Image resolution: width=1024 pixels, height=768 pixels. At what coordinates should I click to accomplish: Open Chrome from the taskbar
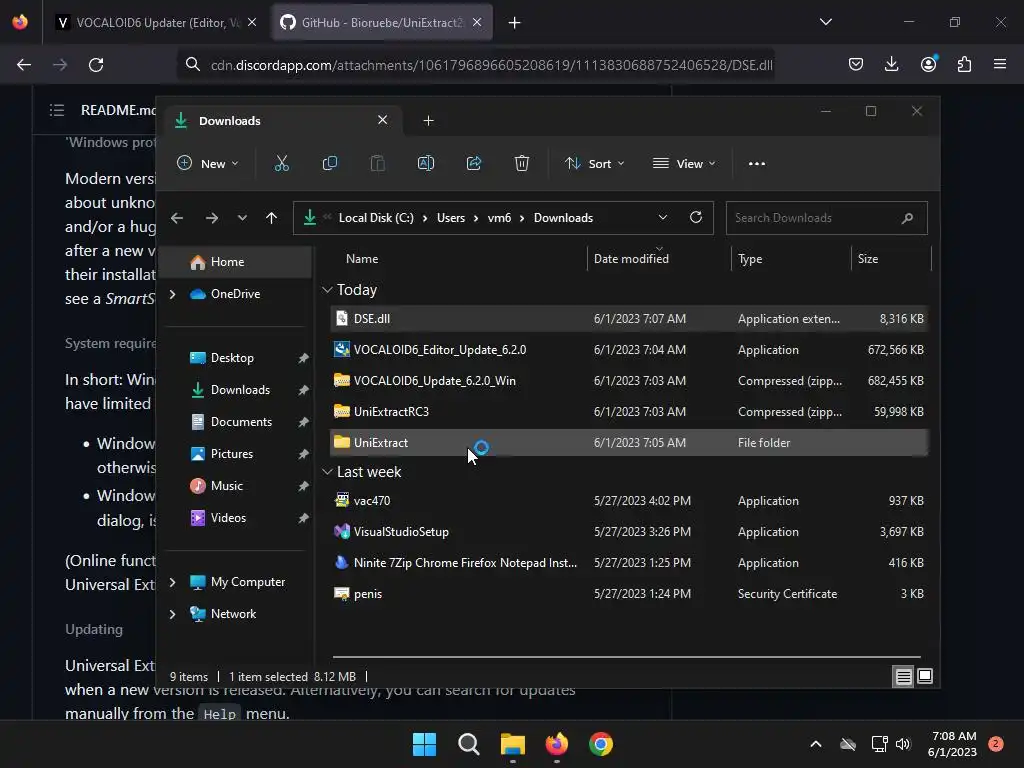(x=601, y=744)
